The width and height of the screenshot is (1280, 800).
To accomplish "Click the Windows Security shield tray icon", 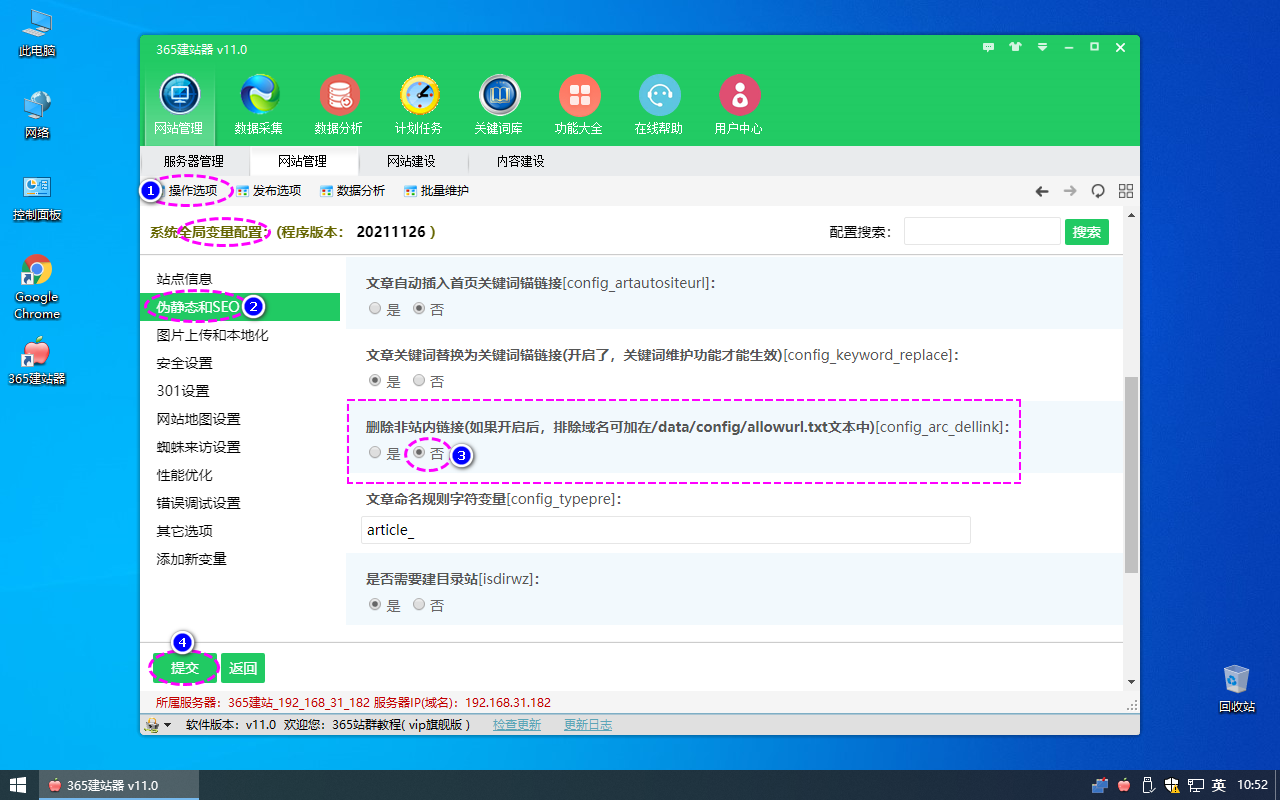I will click(x=1172, y=785).
